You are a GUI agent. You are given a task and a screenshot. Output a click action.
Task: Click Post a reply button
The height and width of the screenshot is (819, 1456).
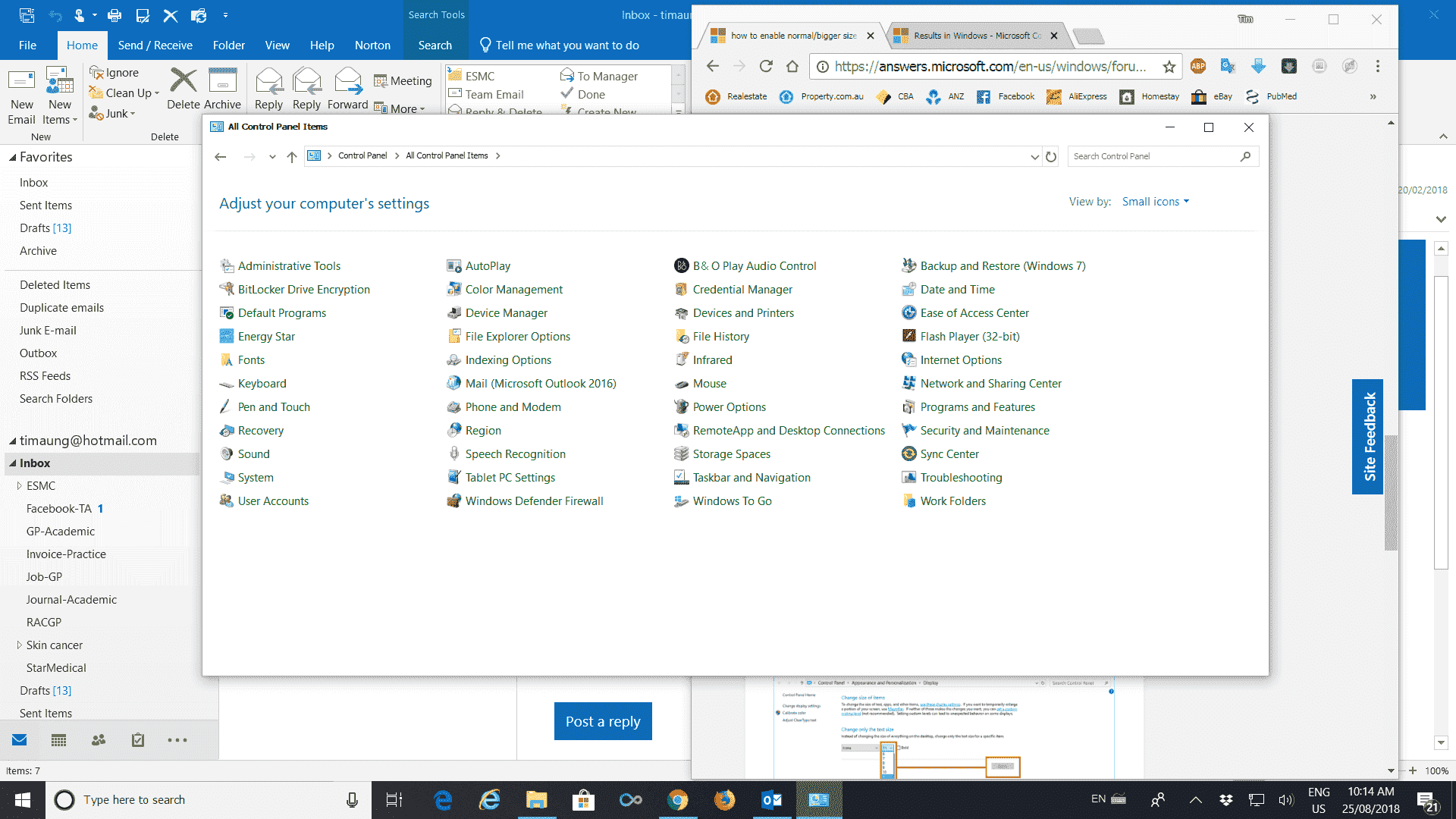[603, 721]
